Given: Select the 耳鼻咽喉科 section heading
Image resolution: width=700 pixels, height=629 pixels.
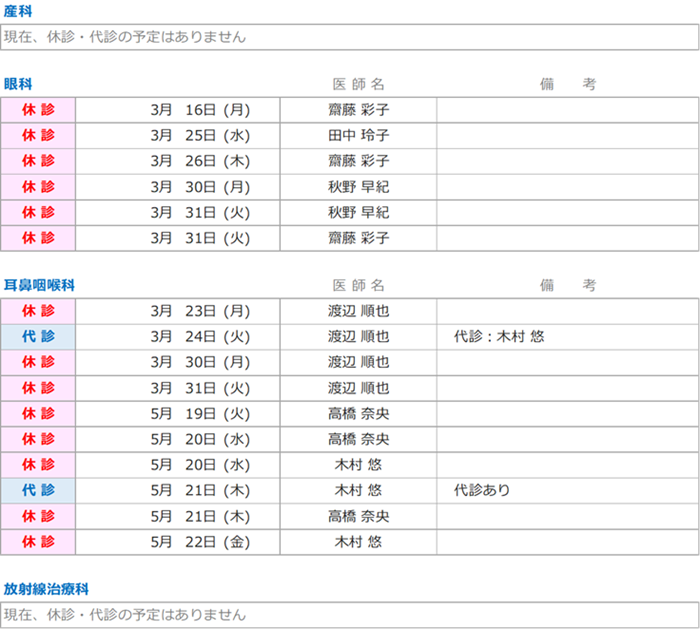Looking at the screenshot, I should coord(39,285).
